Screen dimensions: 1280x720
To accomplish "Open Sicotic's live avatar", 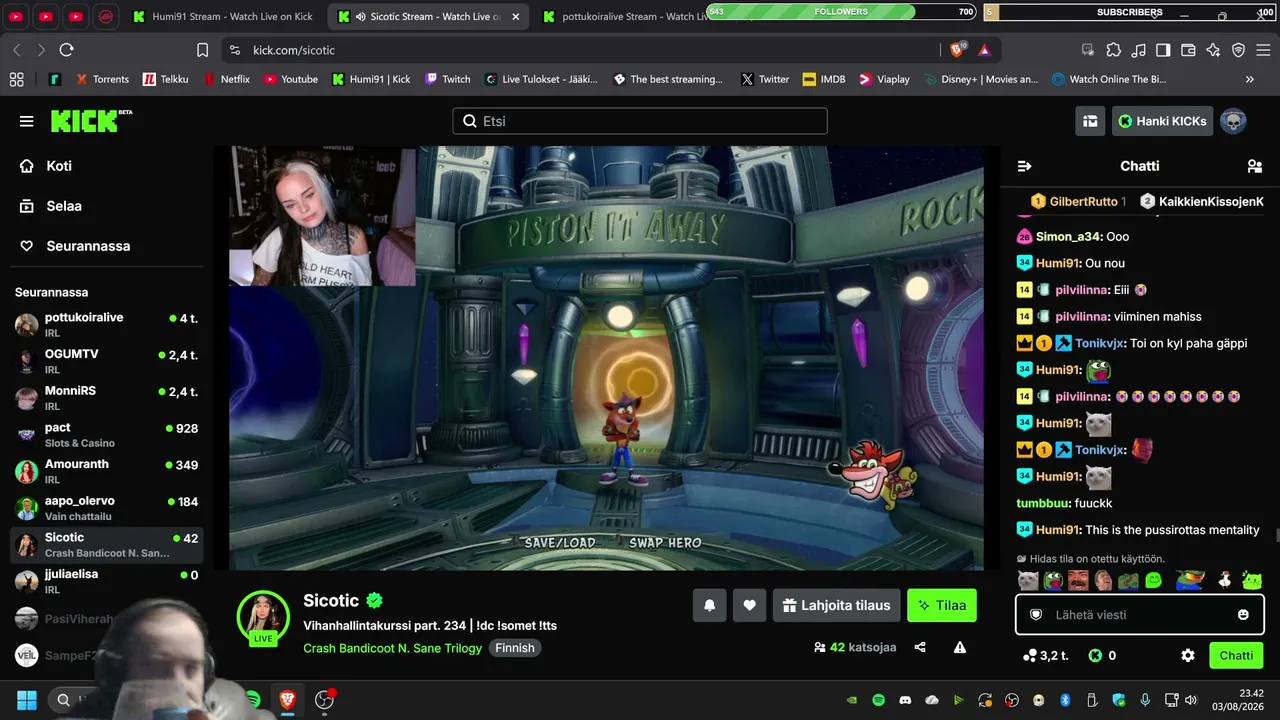I will coord(263,616).
